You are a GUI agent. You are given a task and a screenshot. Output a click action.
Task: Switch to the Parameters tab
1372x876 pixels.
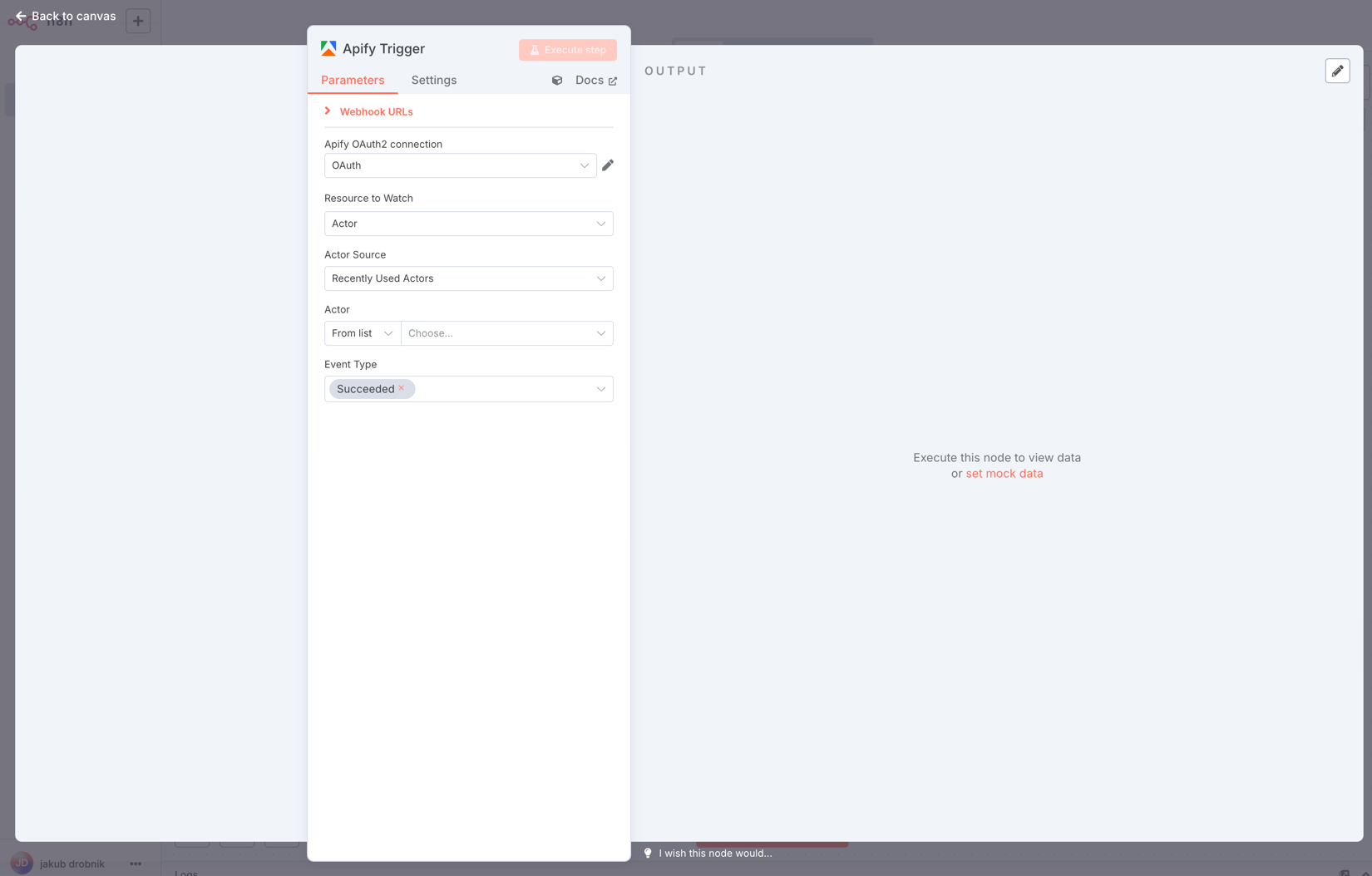(353, 80)
